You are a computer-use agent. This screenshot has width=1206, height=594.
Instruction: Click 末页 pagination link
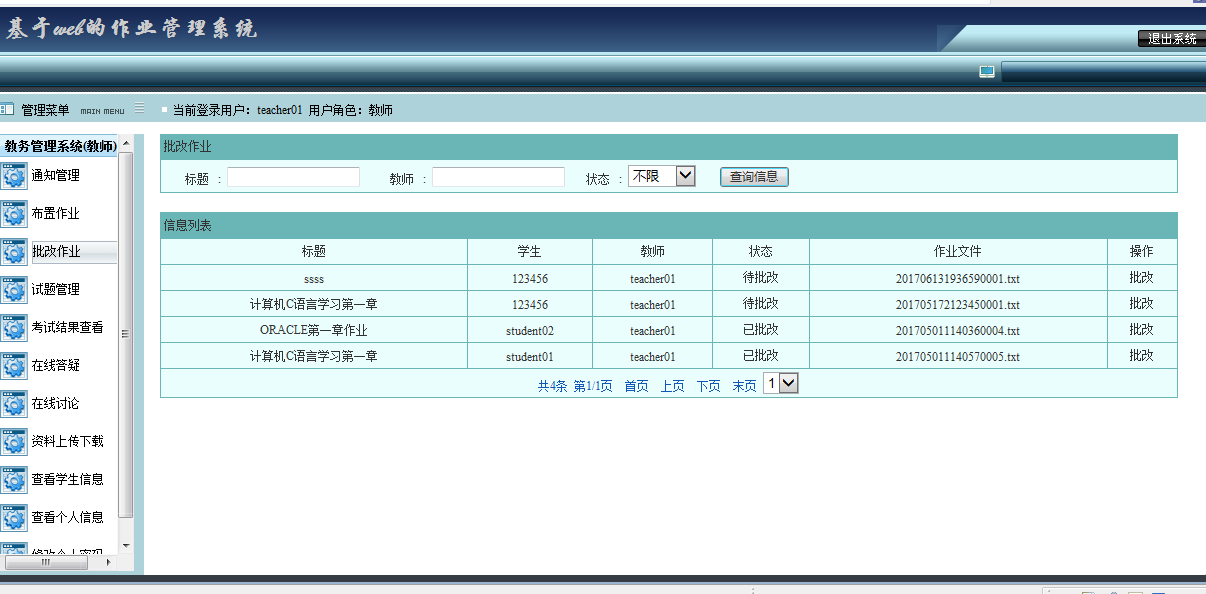tap(744, 386)
